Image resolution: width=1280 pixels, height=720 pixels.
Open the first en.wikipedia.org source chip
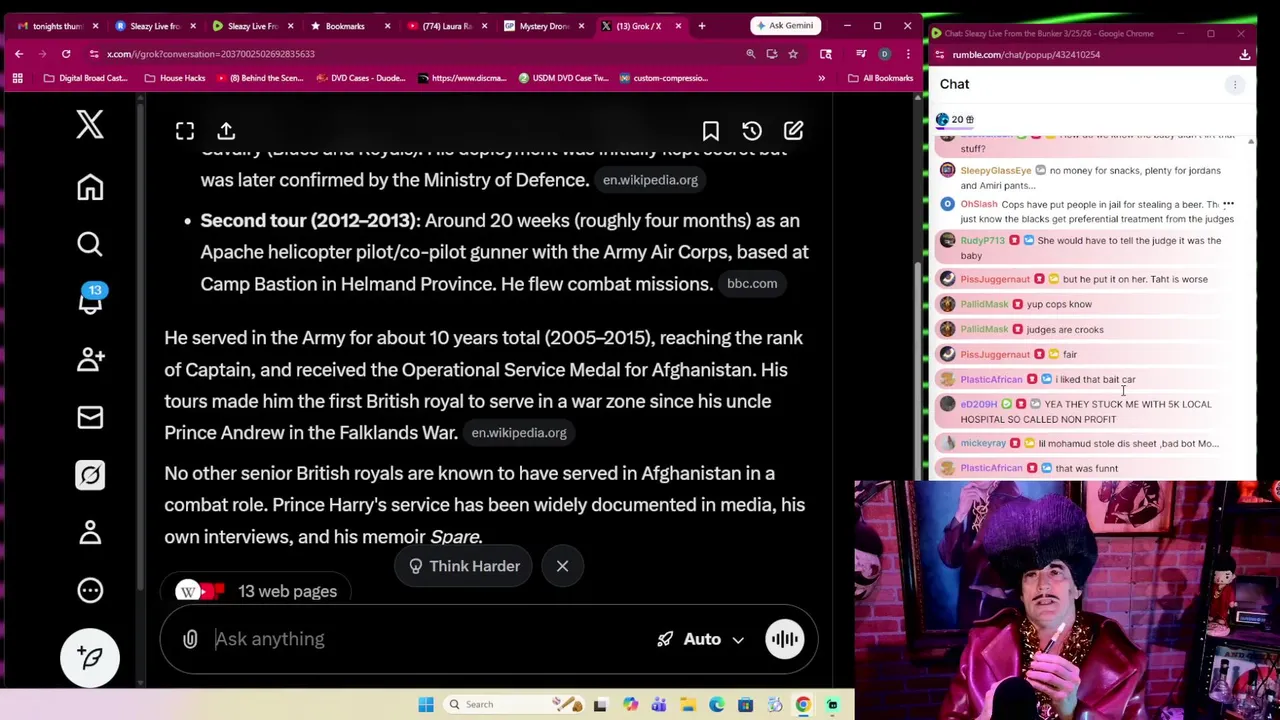pos(650,180)
